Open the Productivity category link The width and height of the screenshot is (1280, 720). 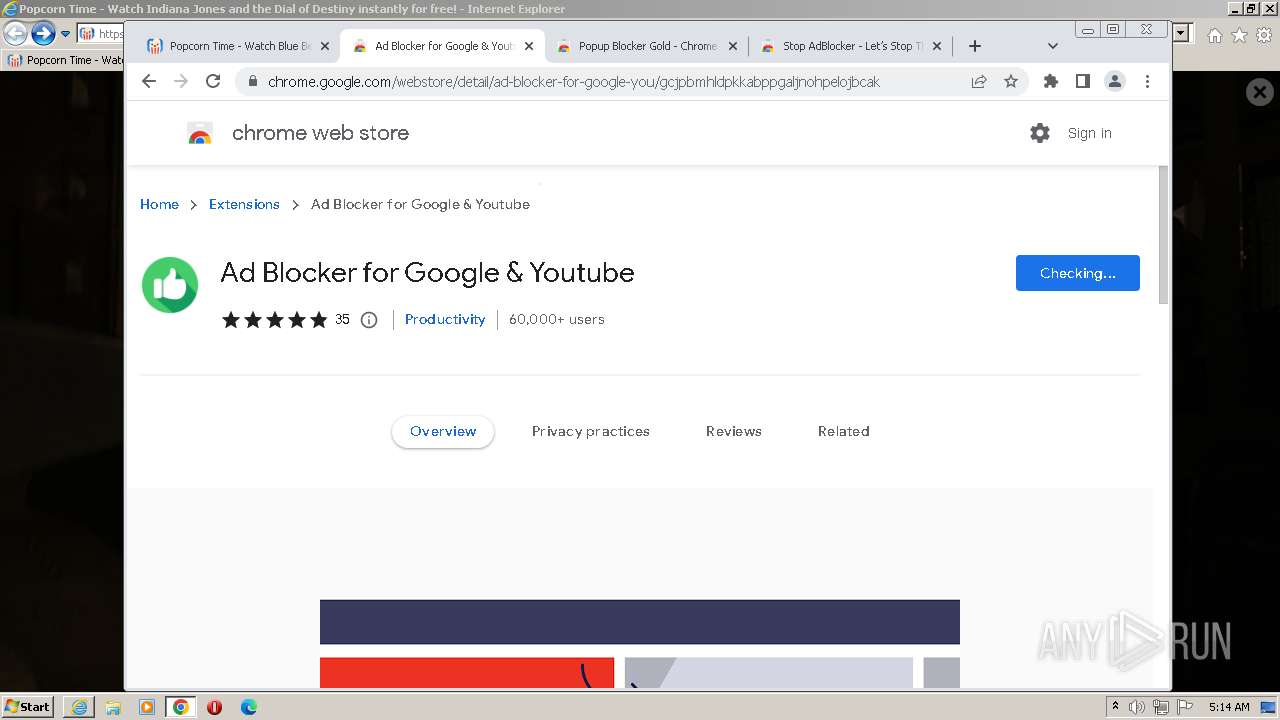[x=445, y=319]
